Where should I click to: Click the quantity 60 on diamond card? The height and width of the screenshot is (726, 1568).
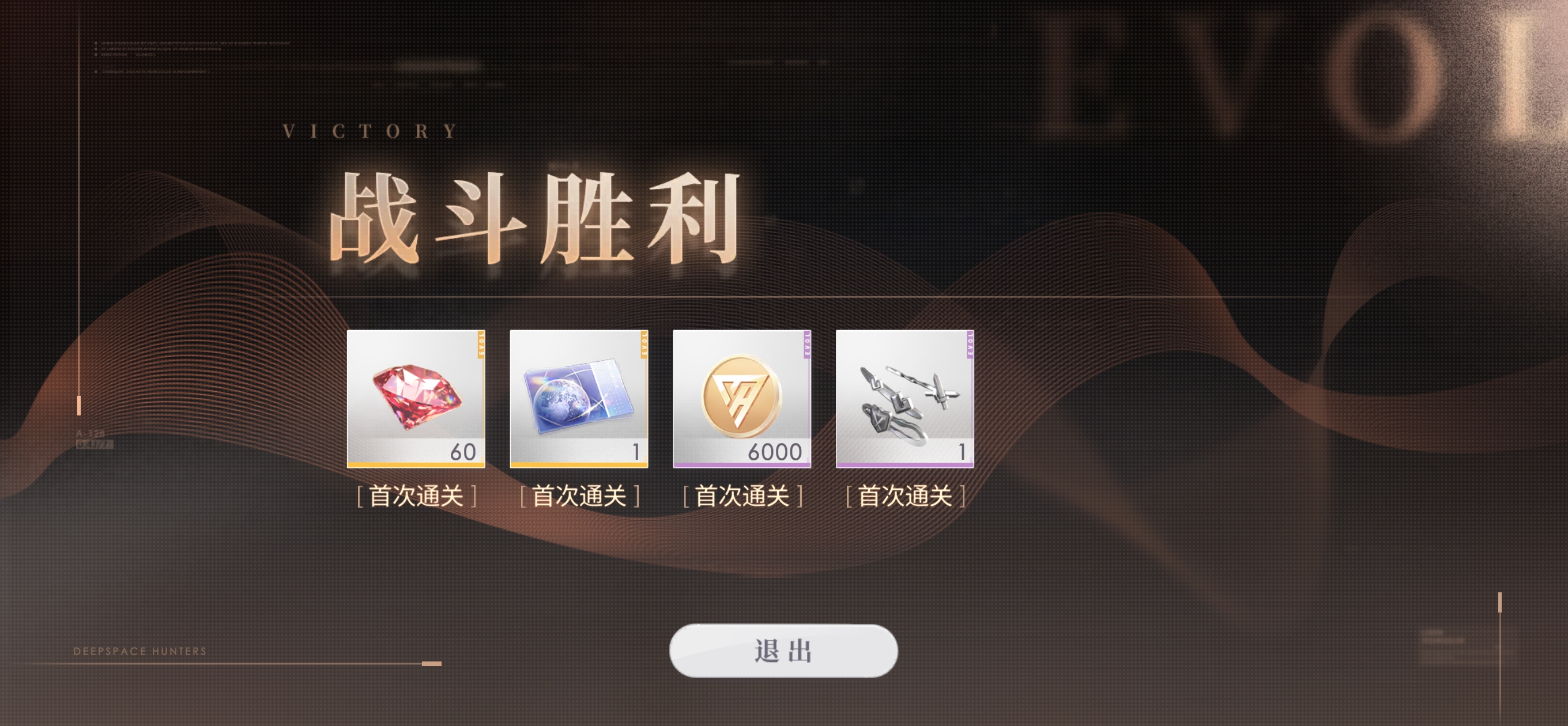point(462,452)
